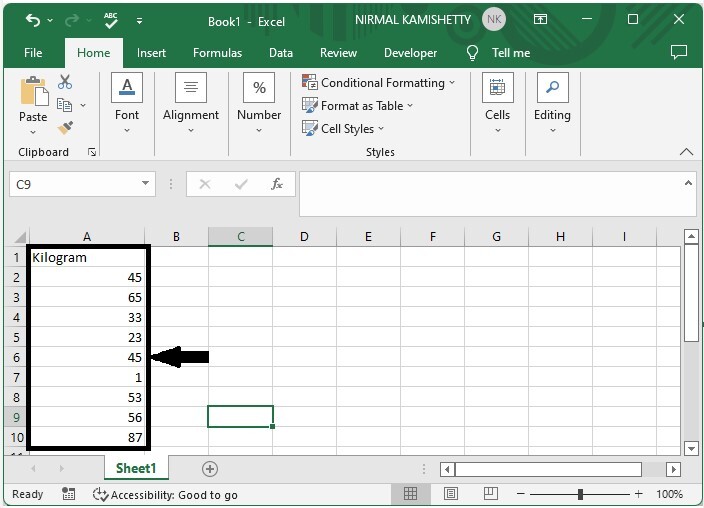Screen dimensions: 704x508
Task: Switch to the Data tab
Action: pyautogui.click(x=281, y=53)
